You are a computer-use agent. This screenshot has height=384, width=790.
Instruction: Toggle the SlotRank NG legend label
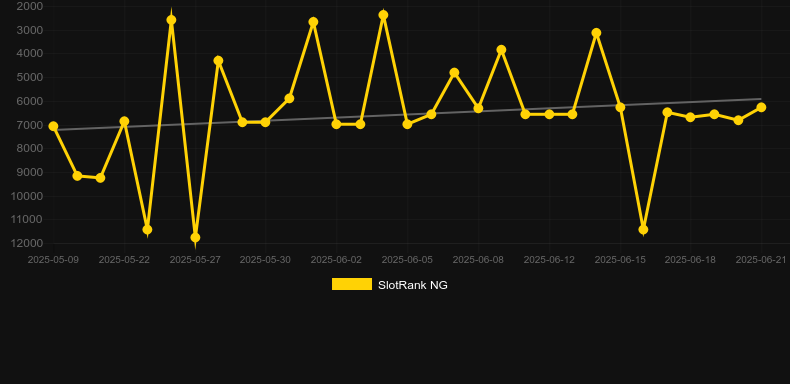413,285
